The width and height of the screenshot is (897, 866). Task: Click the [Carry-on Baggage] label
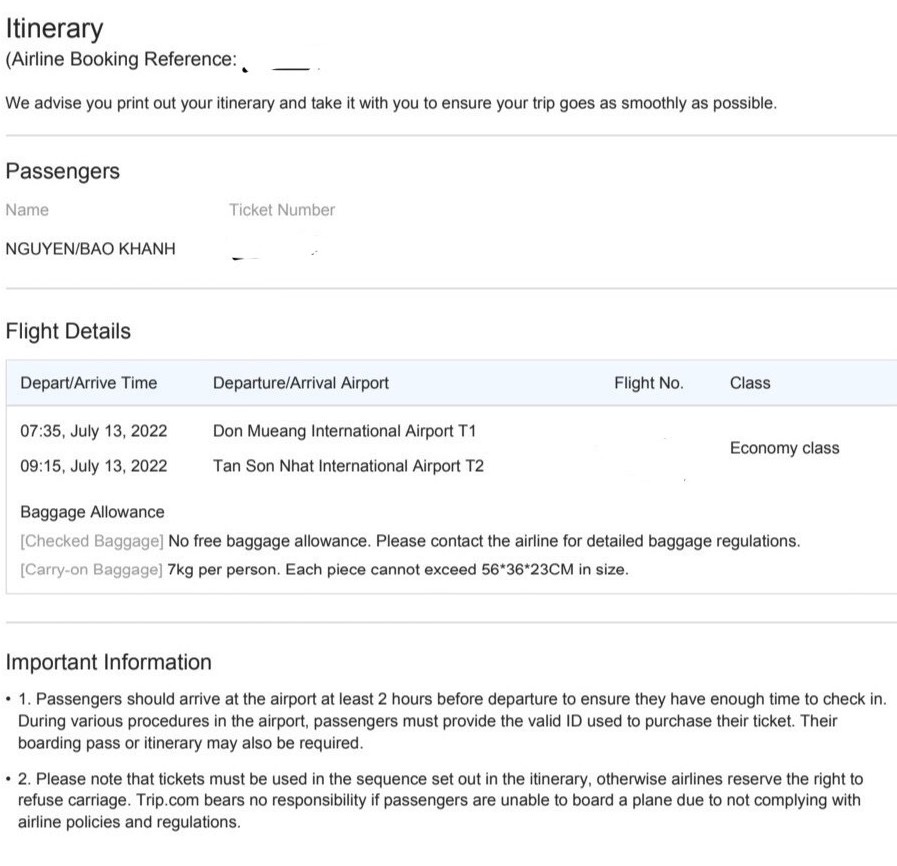(x=92, y=571)
